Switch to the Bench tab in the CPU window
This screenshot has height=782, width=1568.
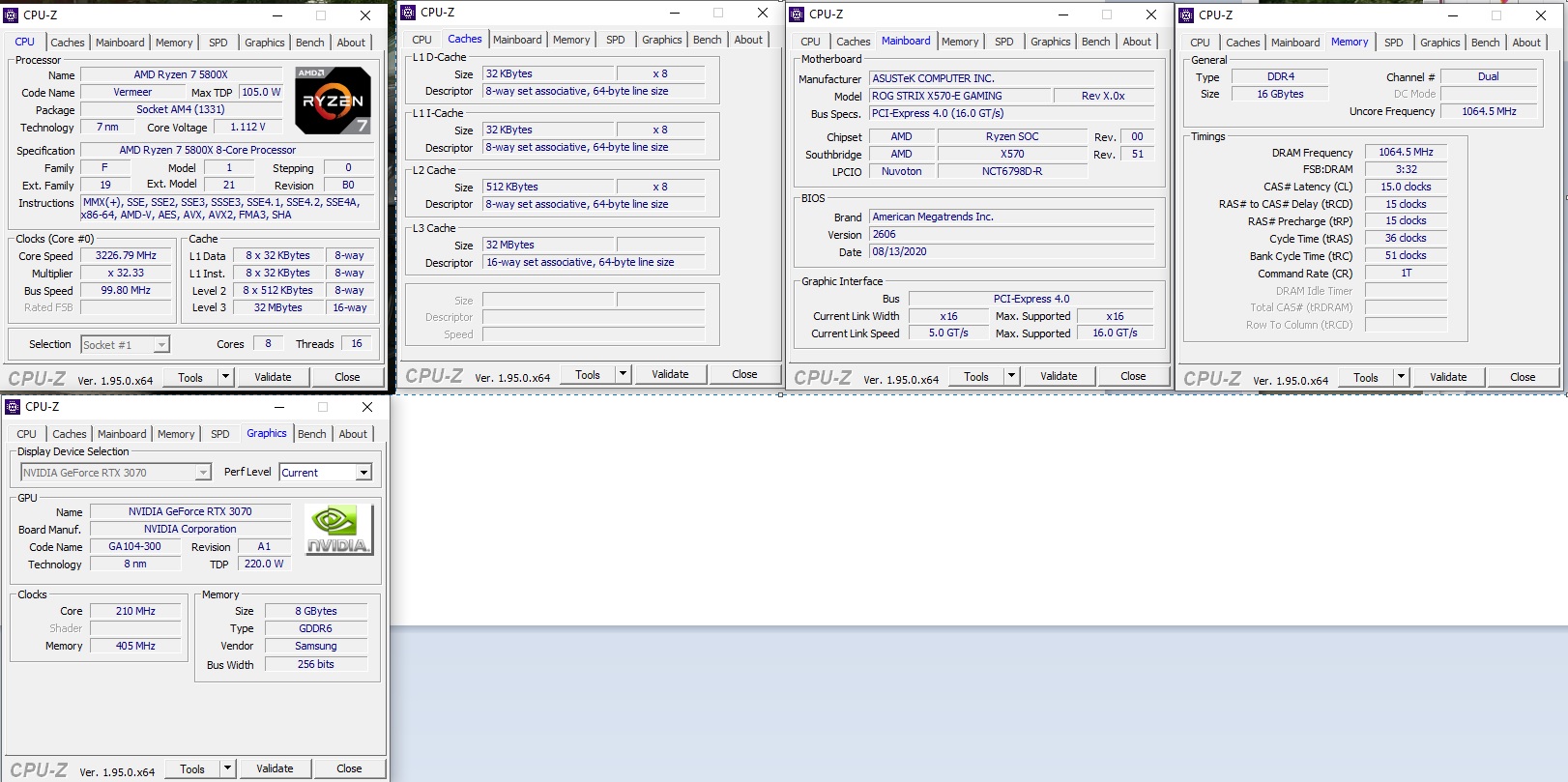tap(310, 43)
